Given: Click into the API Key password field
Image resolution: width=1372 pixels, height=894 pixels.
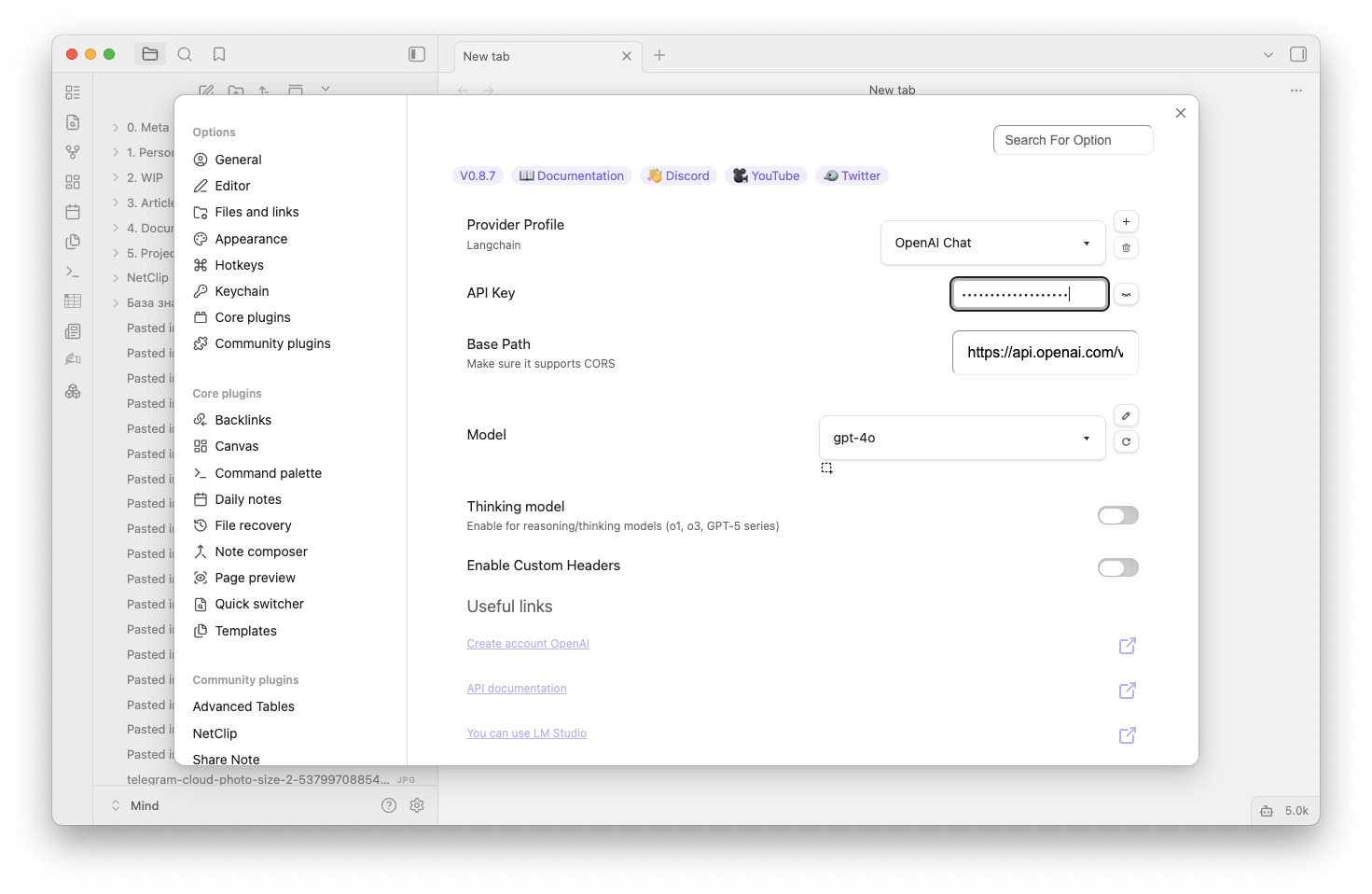Looking at the screenshot, I should [1030, 294].
